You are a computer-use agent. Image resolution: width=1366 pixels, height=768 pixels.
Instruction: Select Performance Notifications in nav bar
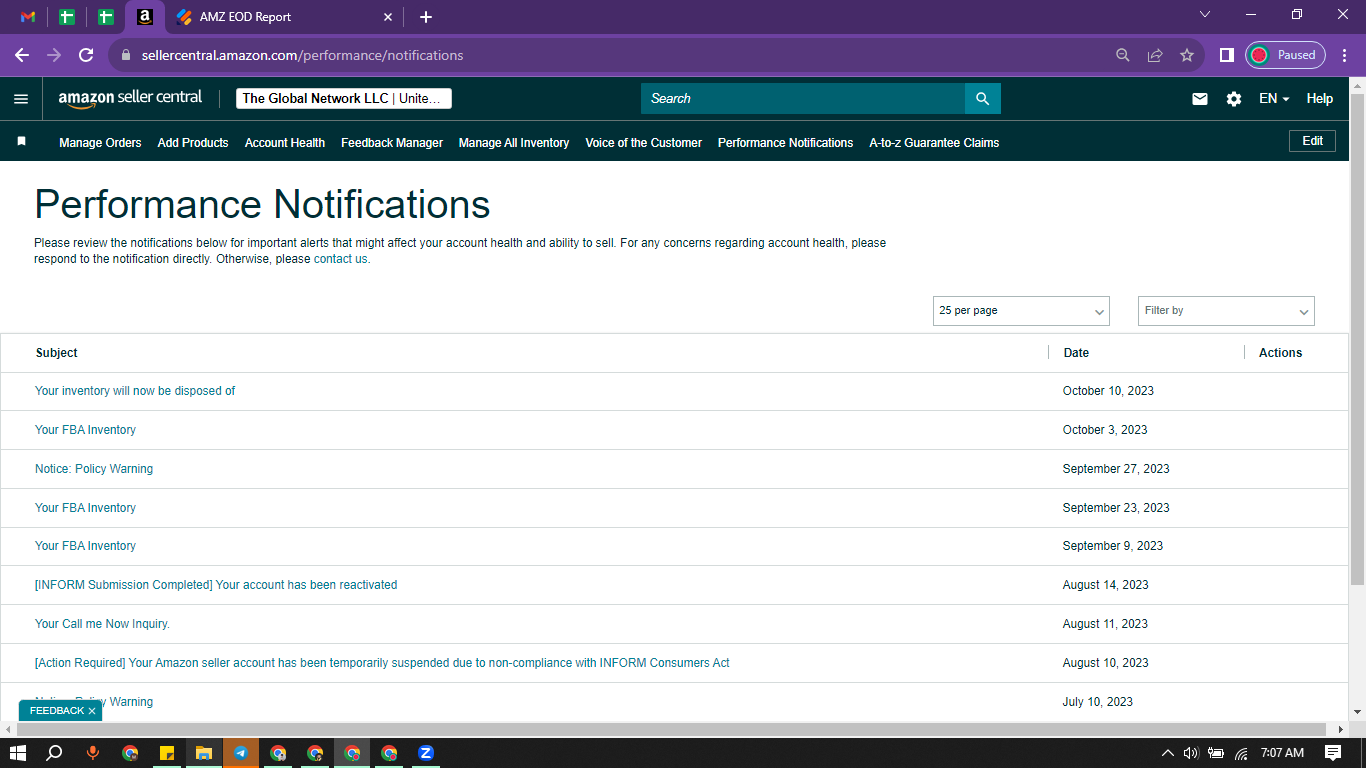coord(786,143)
